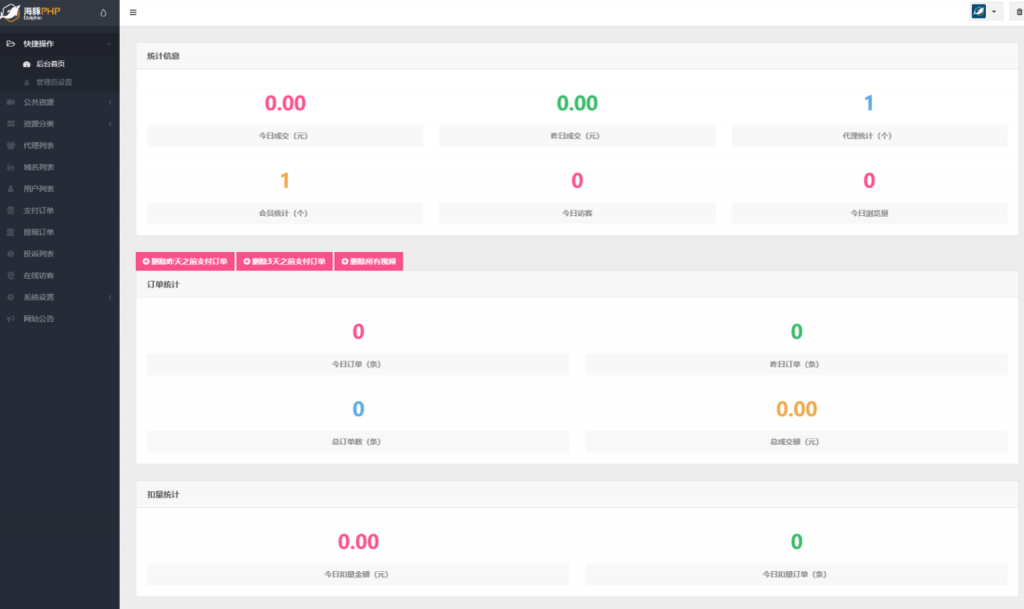Click the grid icon beside 资源分类
The height and width of the screenshot is (609, 1024).
click(x=11, y=124)
